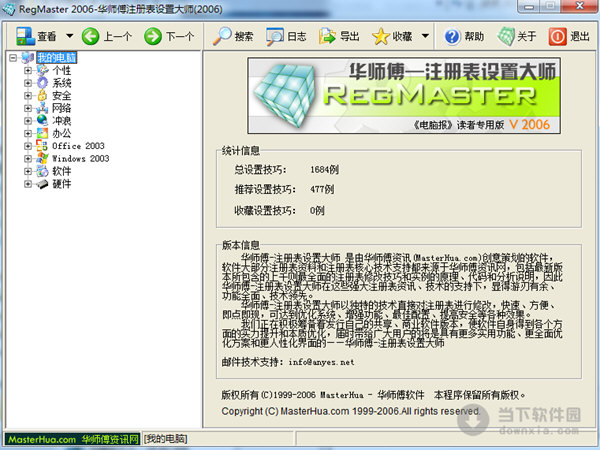
Task: Collapse the 我的电脑 root node
Action: click(x=13, y=58)
